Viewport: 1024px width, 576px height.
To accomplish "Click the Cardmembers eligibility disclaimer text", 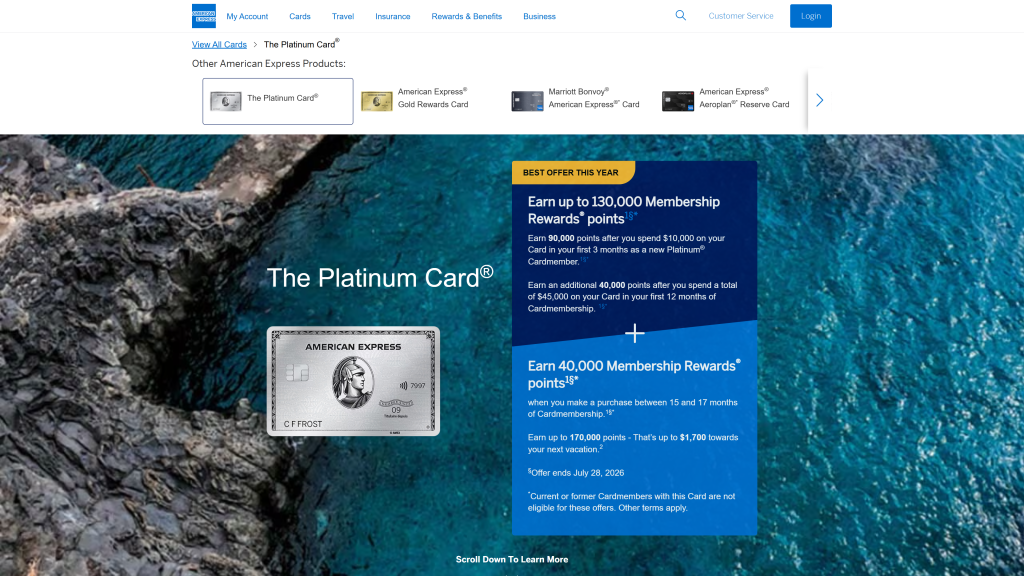I will (631, 502).
